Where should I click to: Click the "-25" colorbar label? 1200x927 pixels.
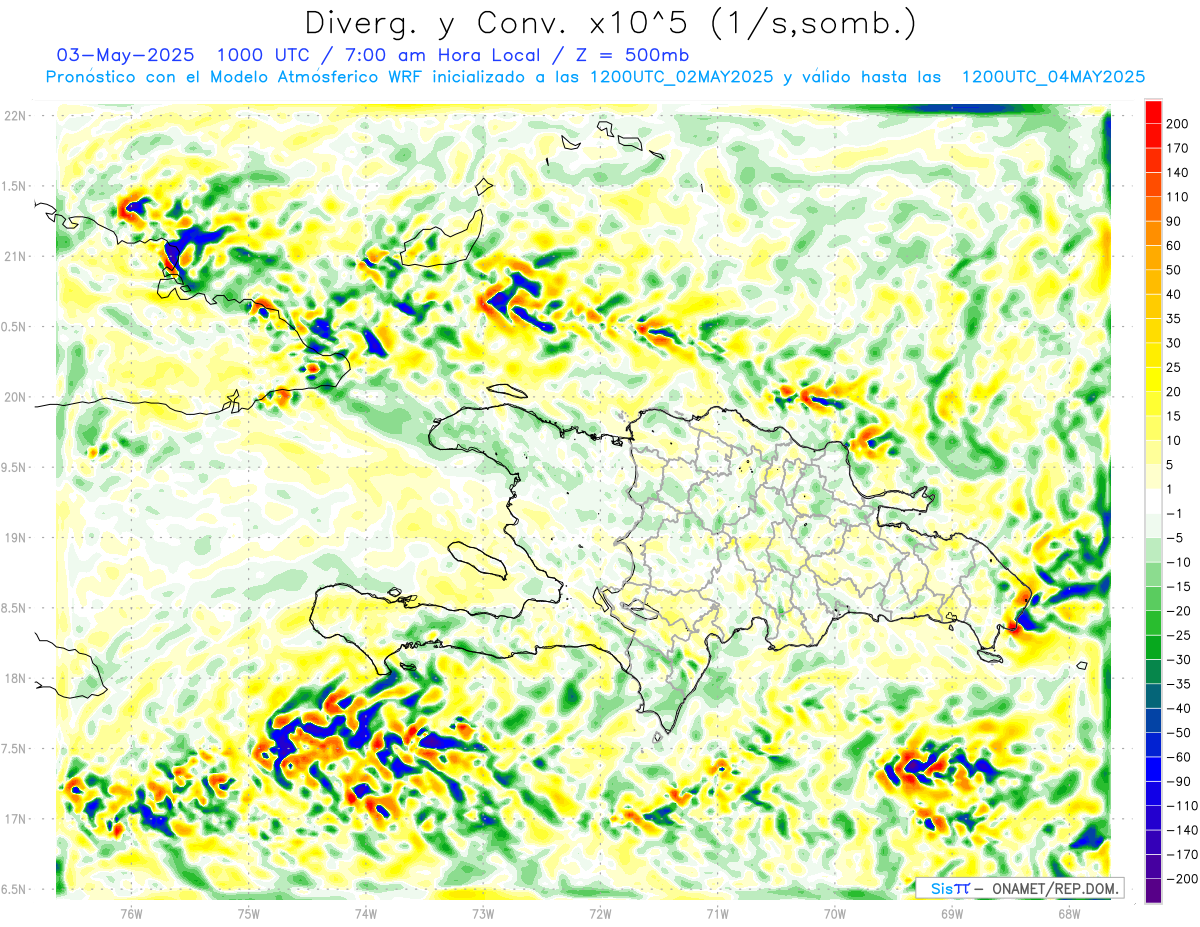click(1180, 635)
